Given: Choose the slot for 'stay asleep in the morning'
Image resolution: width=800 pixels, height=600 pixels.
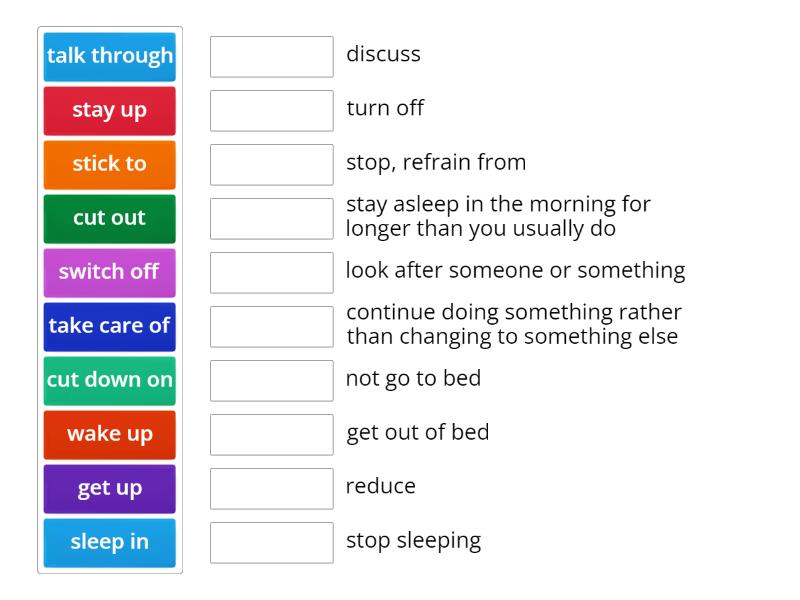Looking at the screenshot, I should click(x=272, y=218).
